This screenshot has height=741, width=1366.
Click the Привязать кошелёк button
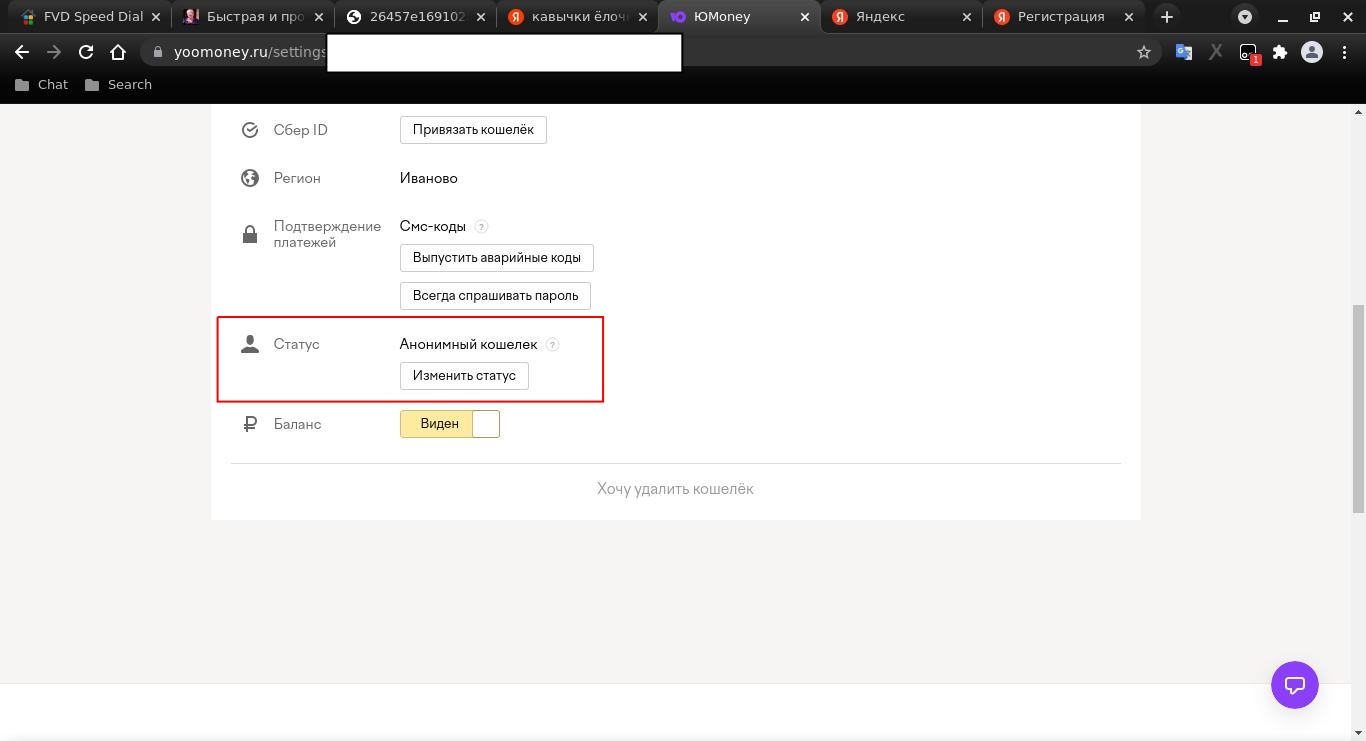click(473, 130)
